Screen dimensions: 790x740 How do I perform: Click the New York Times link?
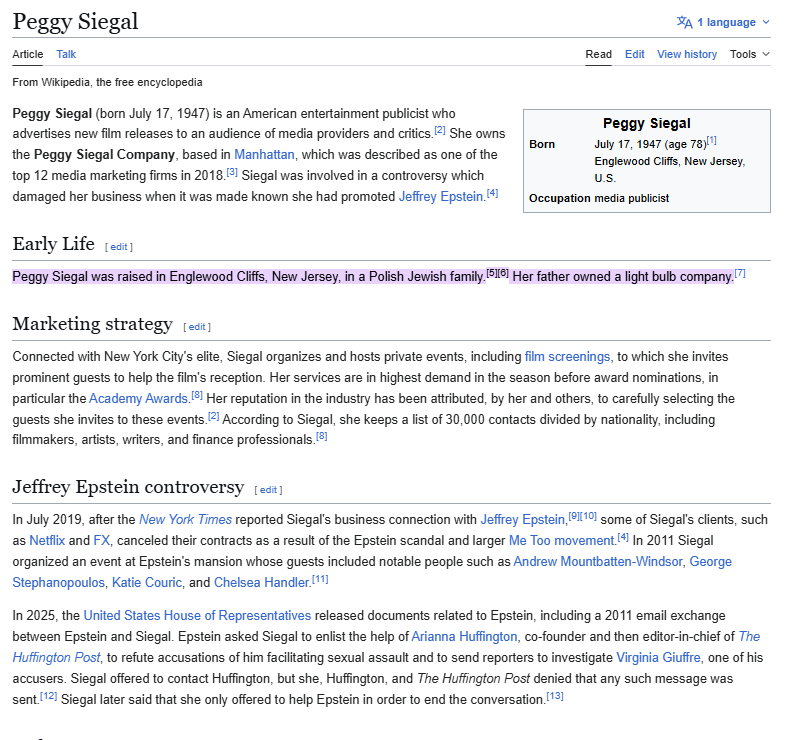coord(185,519)
